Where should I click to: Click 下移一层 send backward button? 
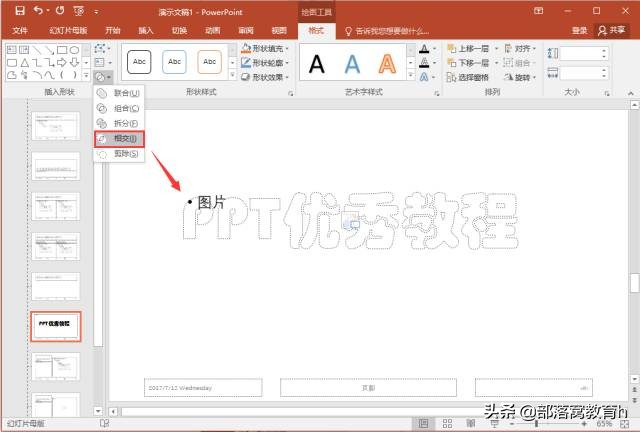tap(468, 63)
